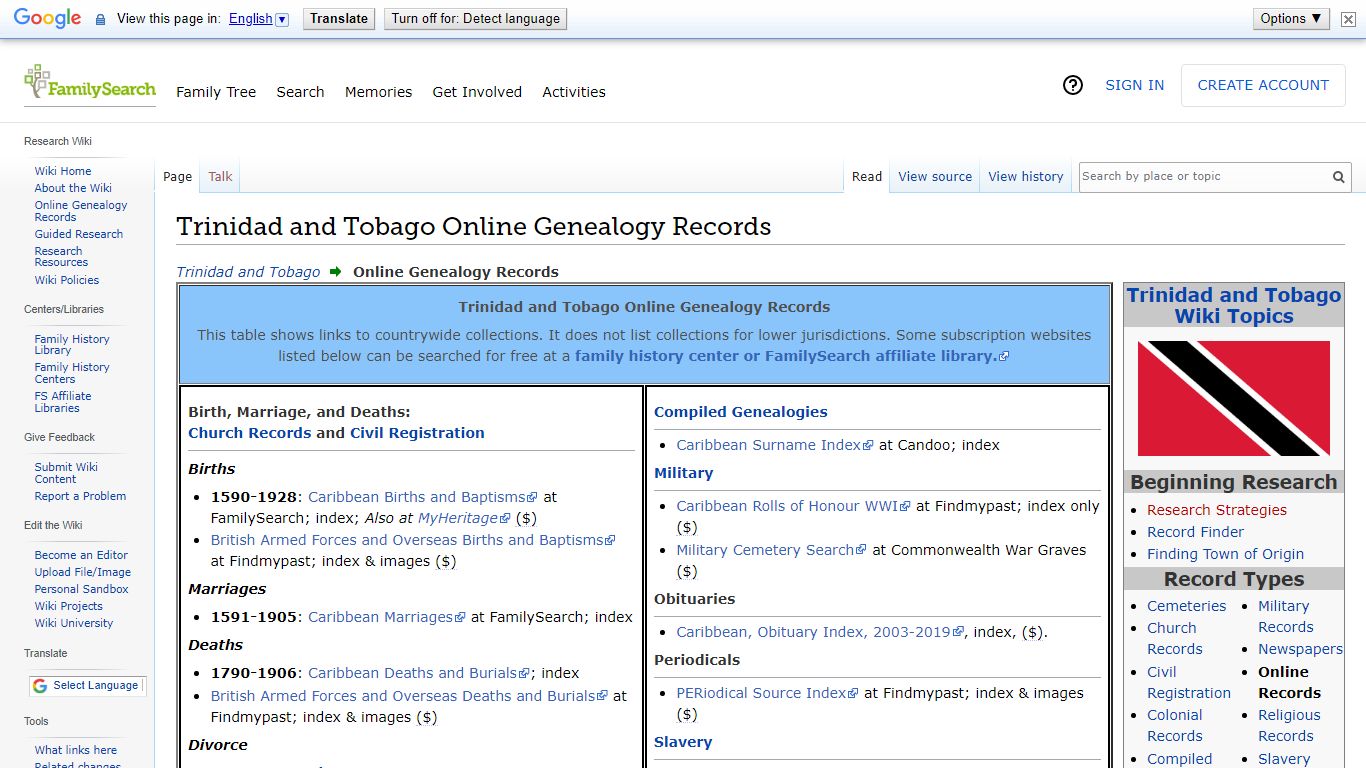1366x768 pixels.
Task: Open the Get Involved menu
Action: point(477,92)
